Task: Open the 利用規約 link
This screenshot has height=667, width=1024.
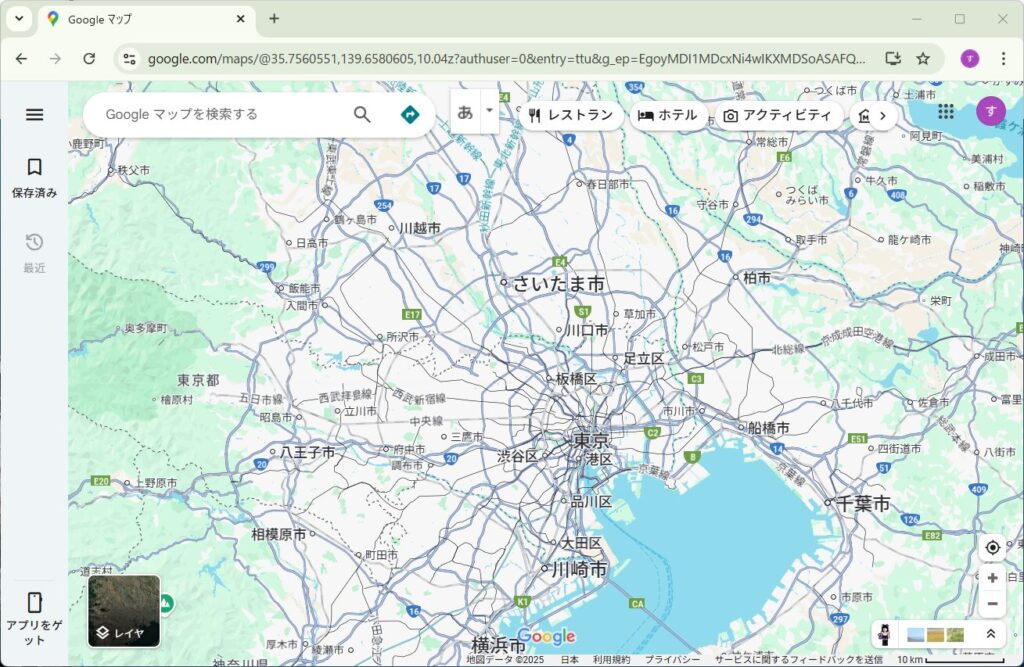Action: [611, 660]
